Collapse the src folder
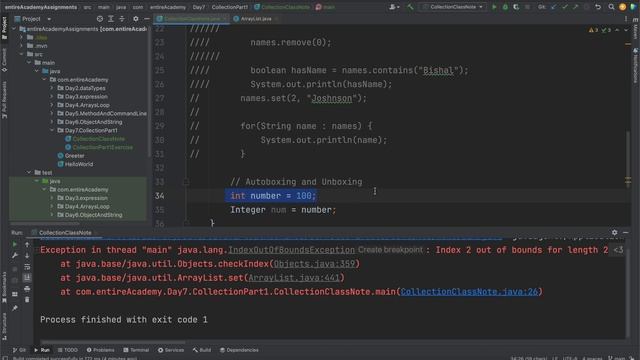Image resolution: width=640 pixels, height=360 pixels. click(22, 54)
